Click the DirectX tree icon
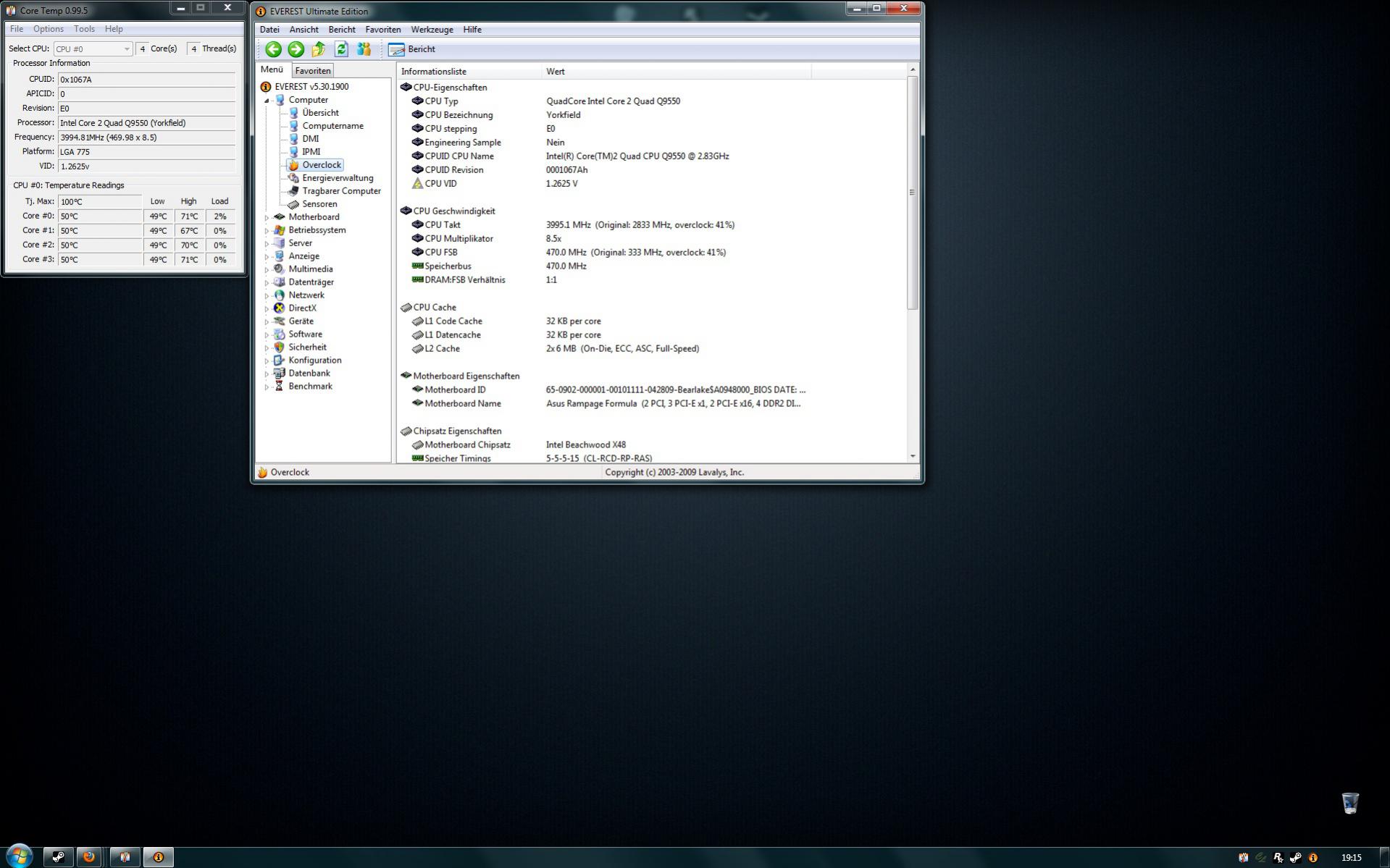 pos(280,308)
